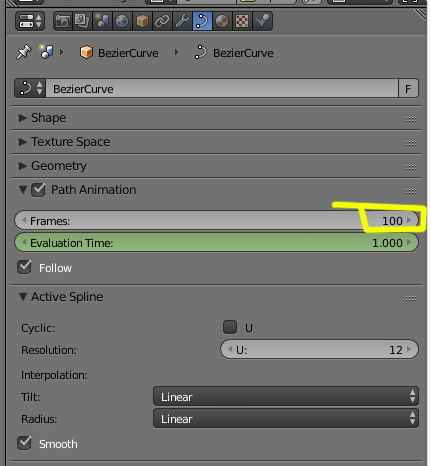Click the F fake user button
The height and width of the screenshot is (466, 431).
[x=408, y=89]
